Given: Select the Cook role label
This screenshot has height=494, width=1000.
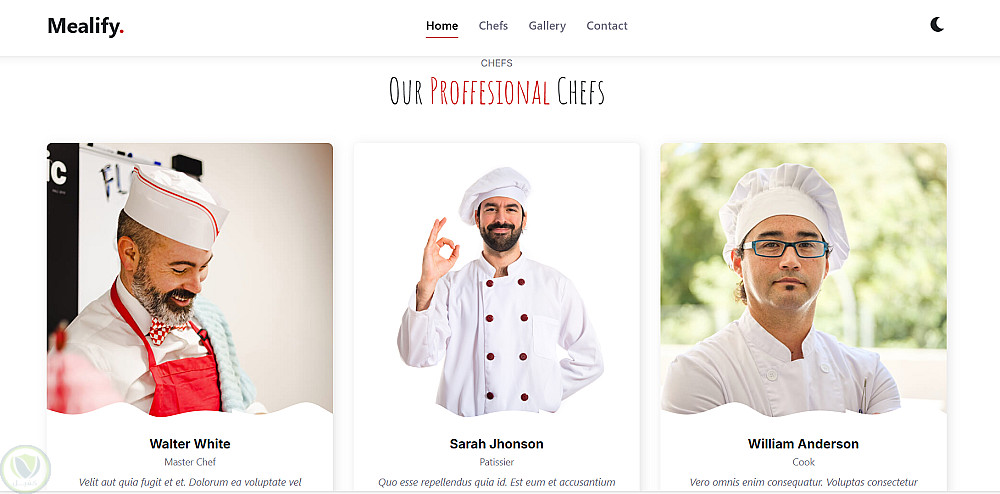Looking at the screenshot, I should pyautogui.click(x=804, y=462).
